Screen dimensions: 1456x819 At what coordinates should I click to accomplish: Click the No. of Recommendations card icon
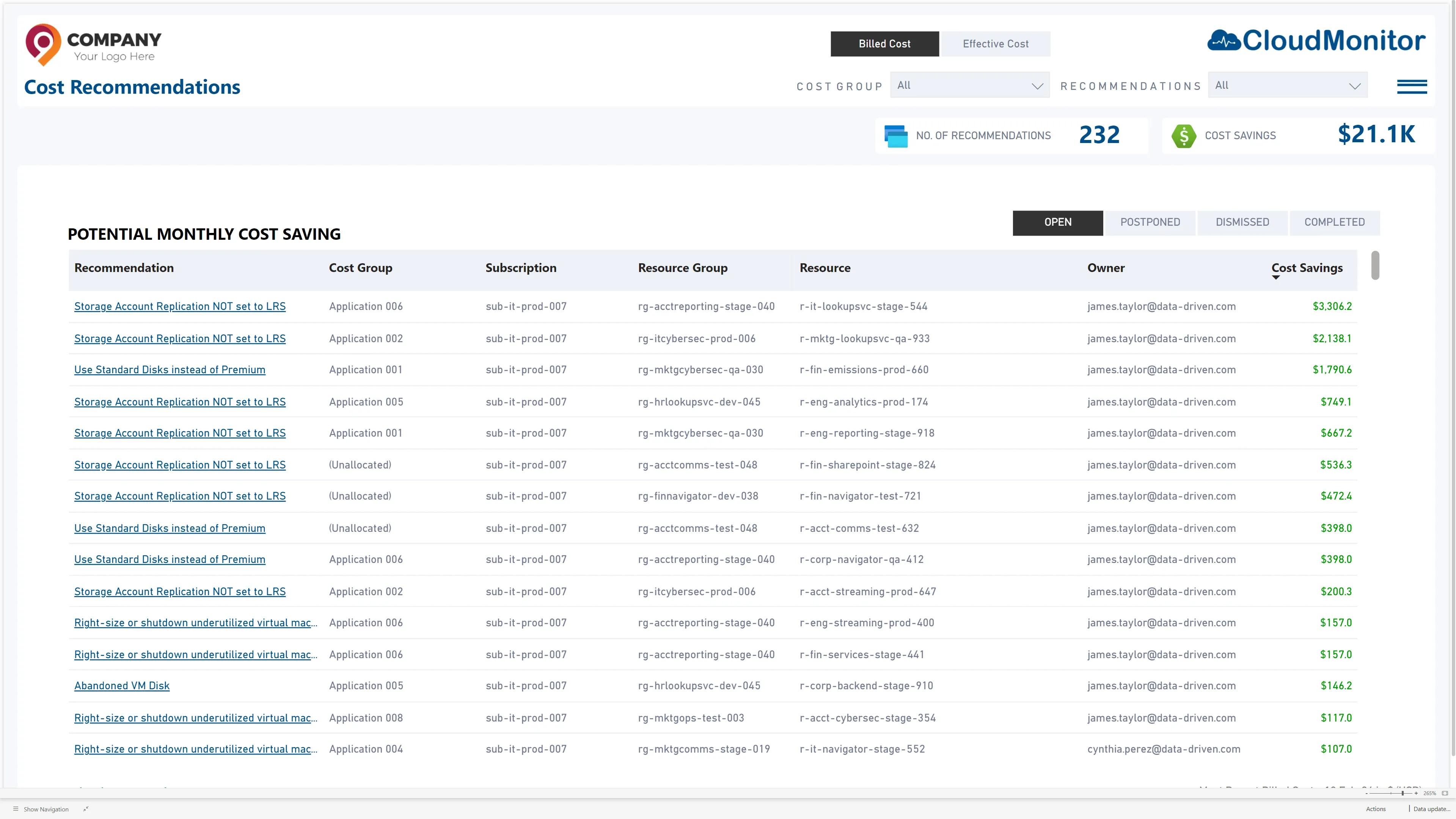(x=895, y=136)
